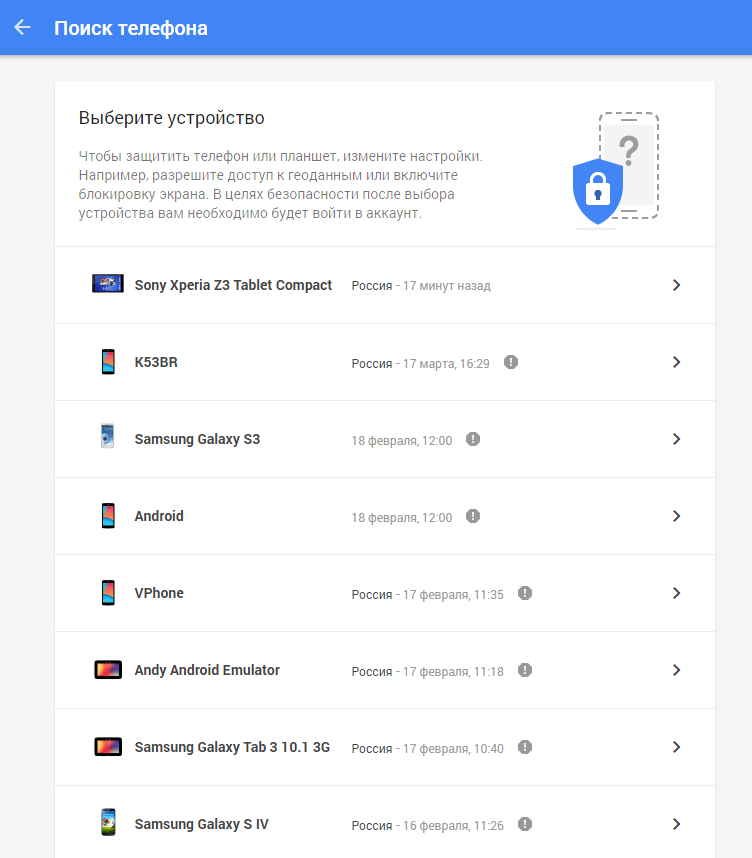Click the Andy Android Emulator tablet icon

click(108, 670)
